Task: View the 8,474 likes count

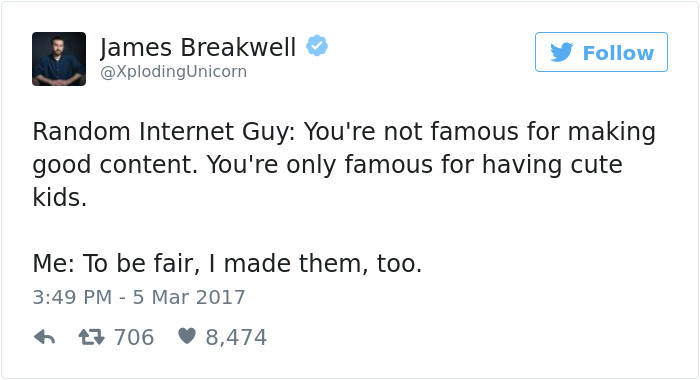Action: (236, 337)
